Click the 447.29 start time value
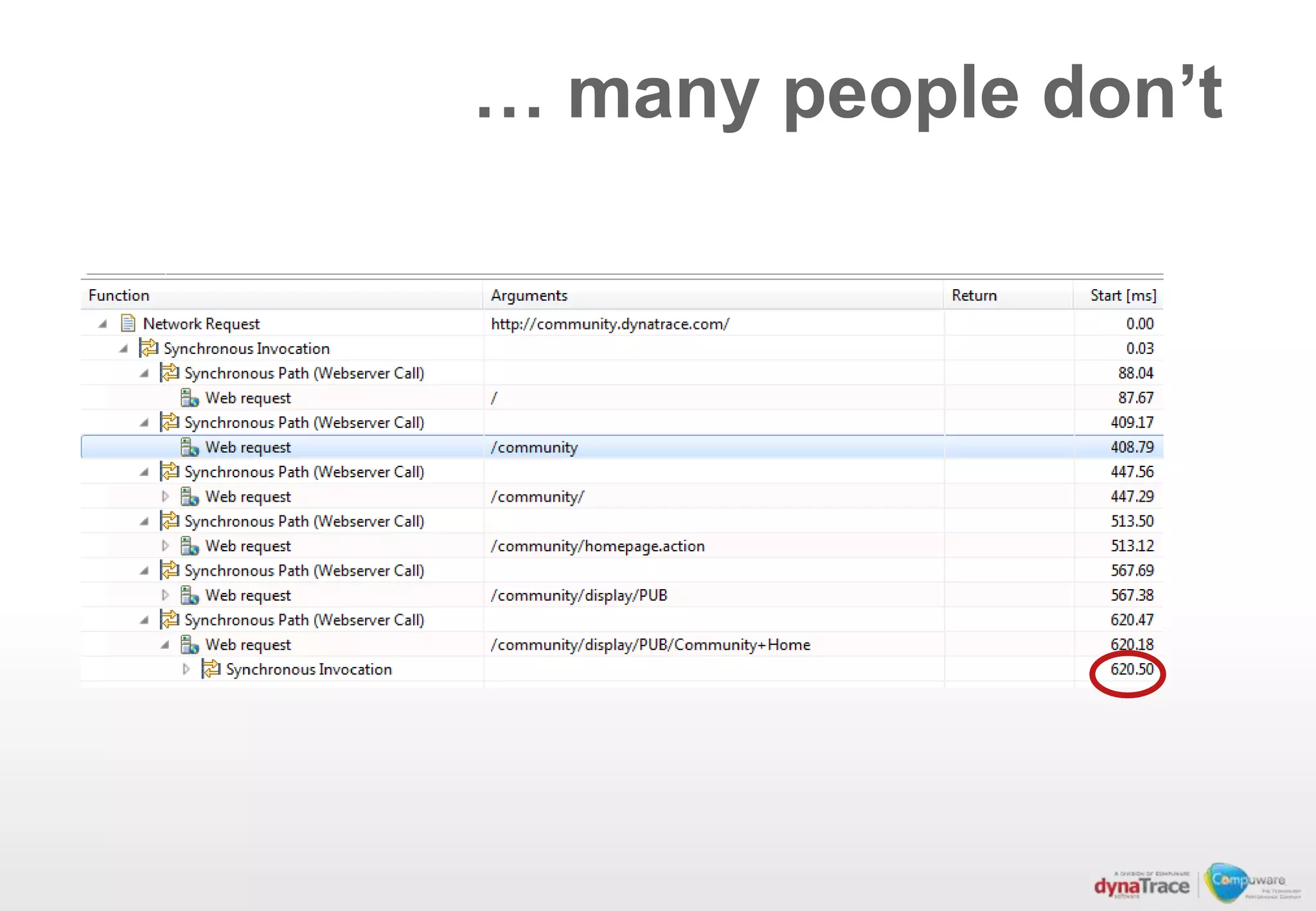This screenshot has width=1316, height=911. pyautogui.click(x=1132, y=497)
